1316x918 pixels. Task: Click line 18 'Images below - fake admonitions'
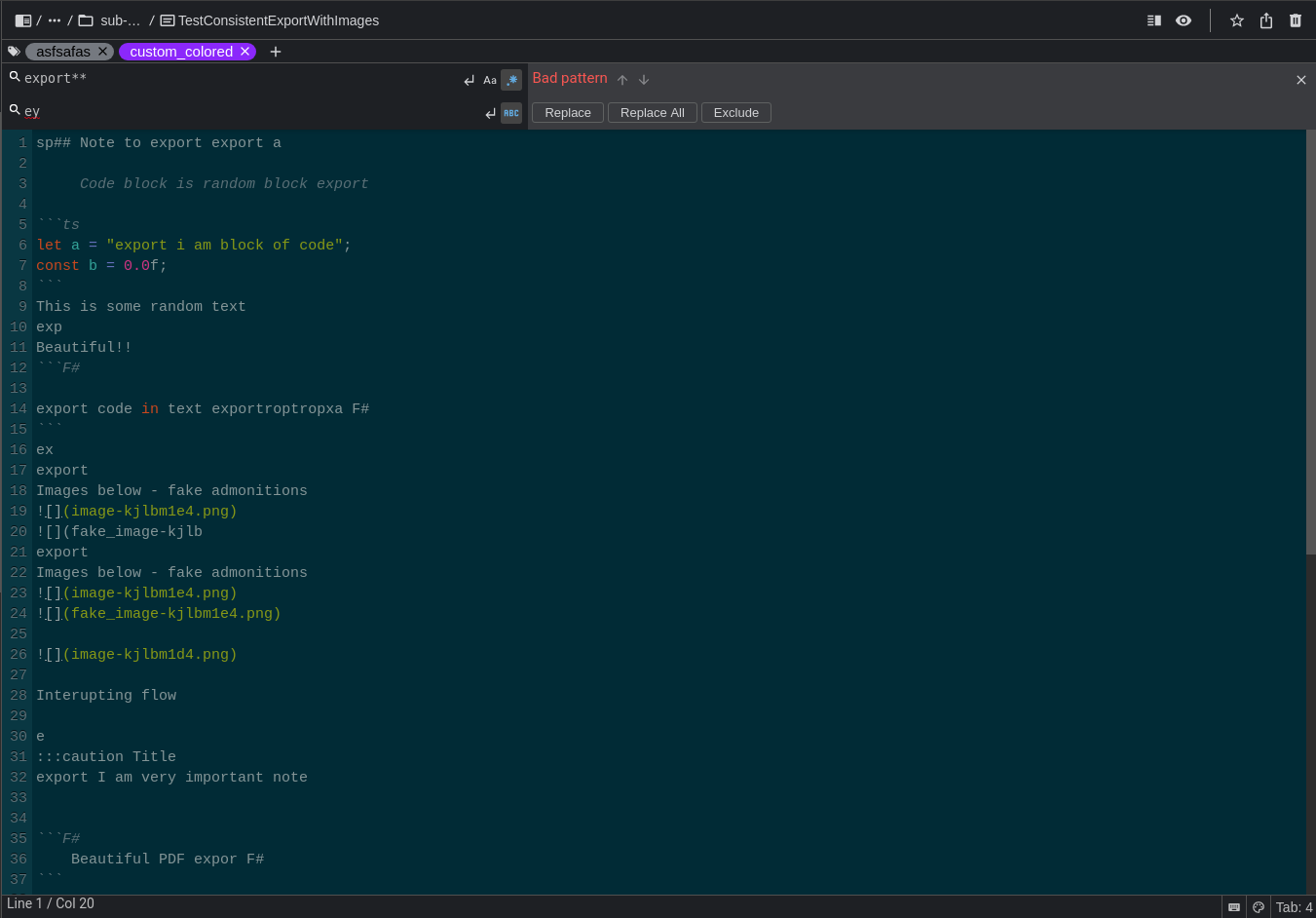click(x=171, y=491)
